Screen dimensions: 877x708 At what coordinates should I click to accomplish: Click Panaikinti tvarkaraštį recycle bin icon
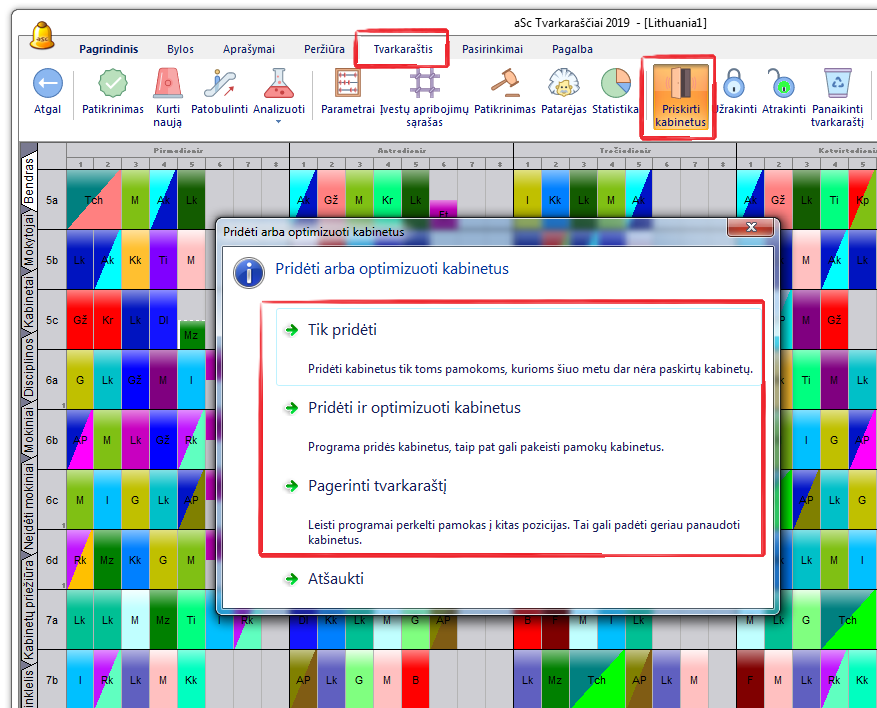(x=836, y=85)
